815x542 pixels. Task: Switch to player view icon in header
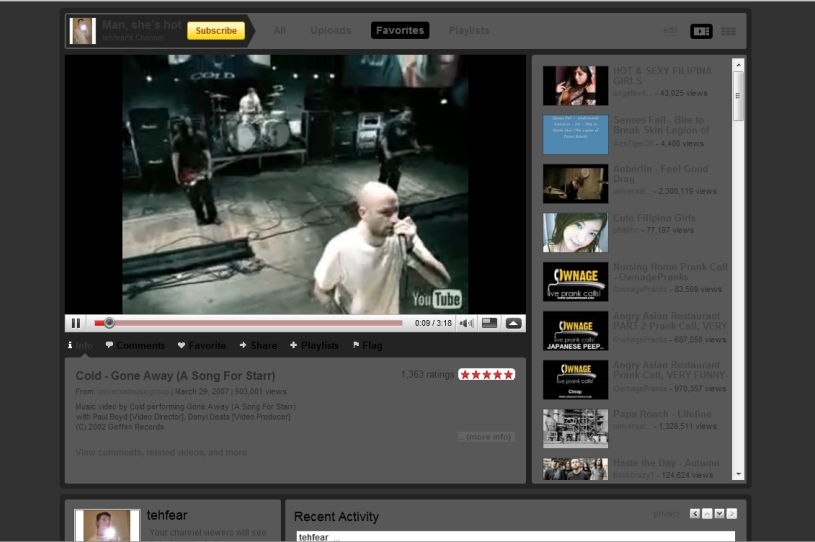pyautogui.click(x=701, y=31)
